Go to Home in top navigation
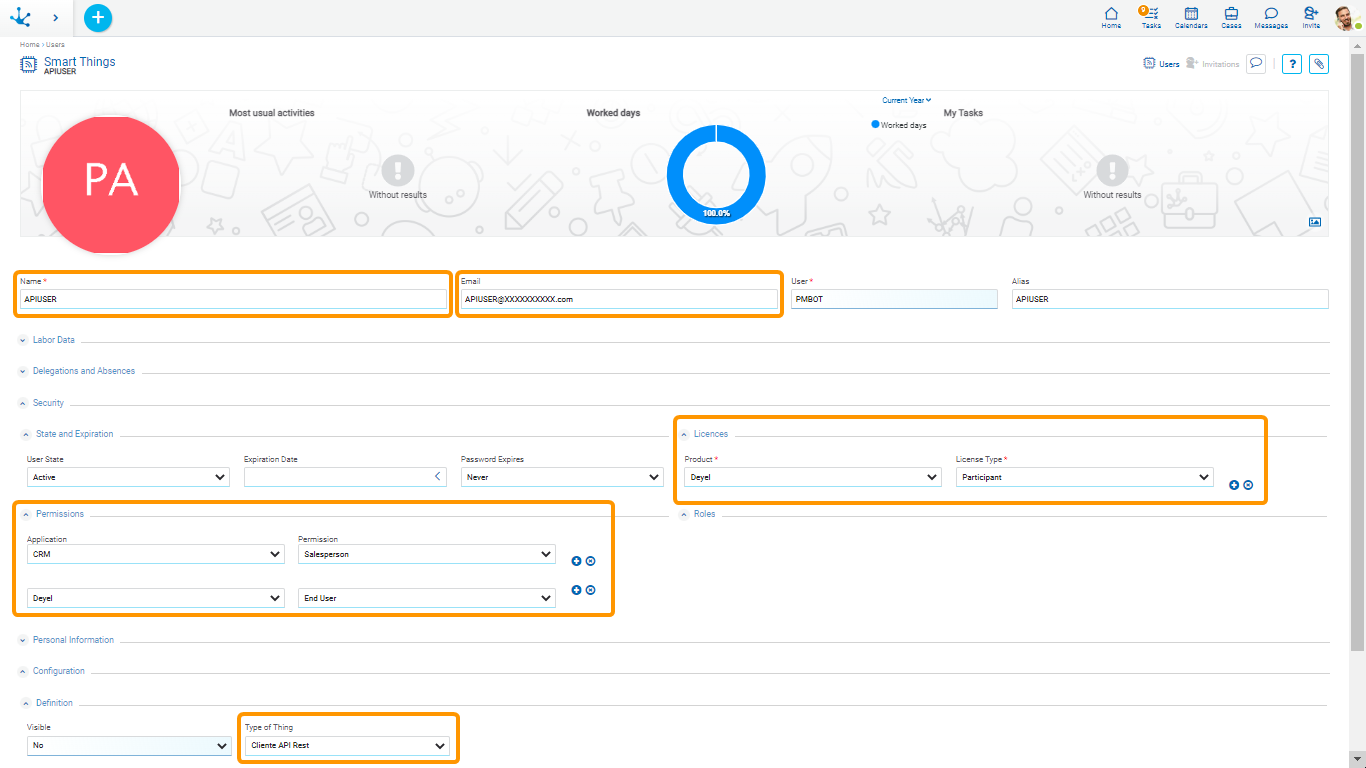Viewport: 1366px width, 768px height. (x=1111, y=17)
